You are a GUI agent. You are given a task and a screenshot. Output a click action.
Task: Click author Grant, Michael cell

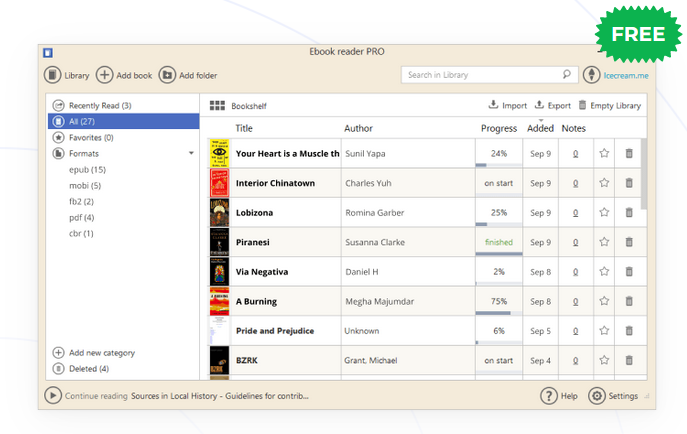pyautogui.click(x=408, y=360)
